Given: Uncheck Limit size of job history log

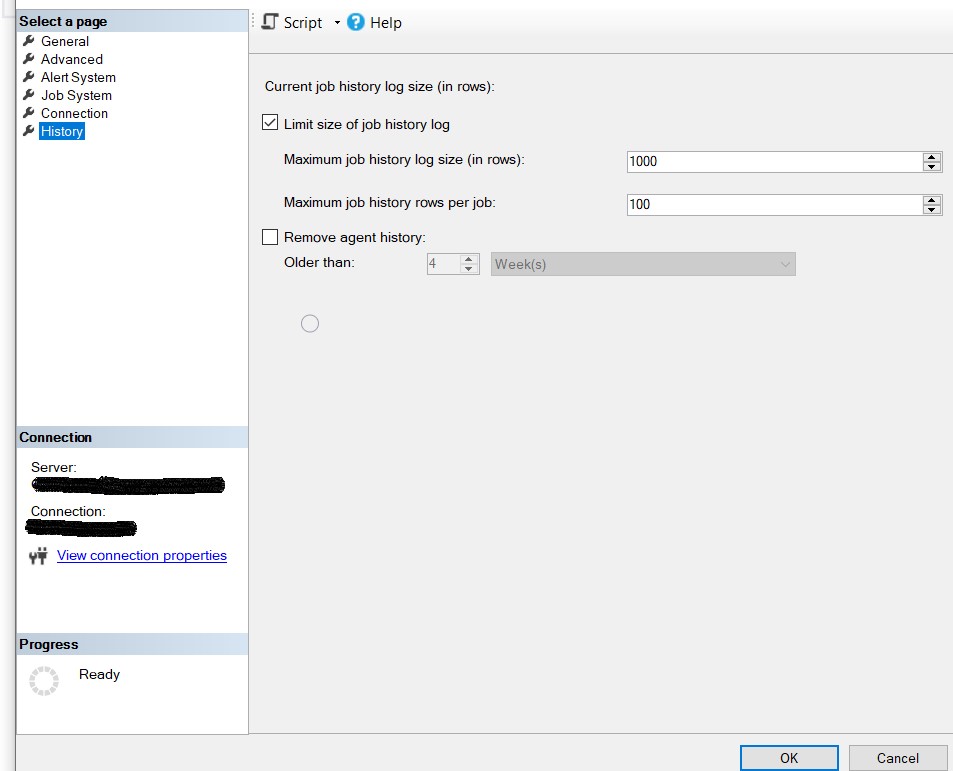Looking at the screenshot, I should pyautogui.click(x=269, y=123).
